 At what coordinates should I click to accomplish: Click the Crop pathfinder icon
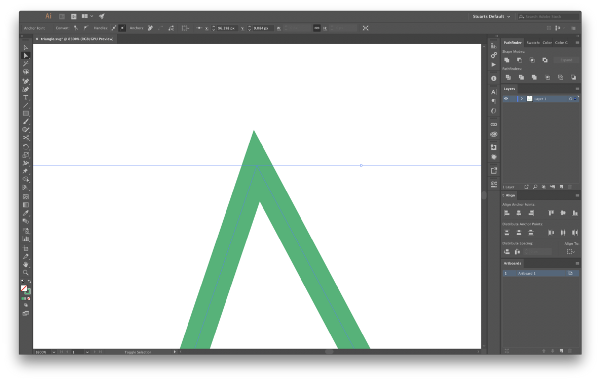pos(548,77)
